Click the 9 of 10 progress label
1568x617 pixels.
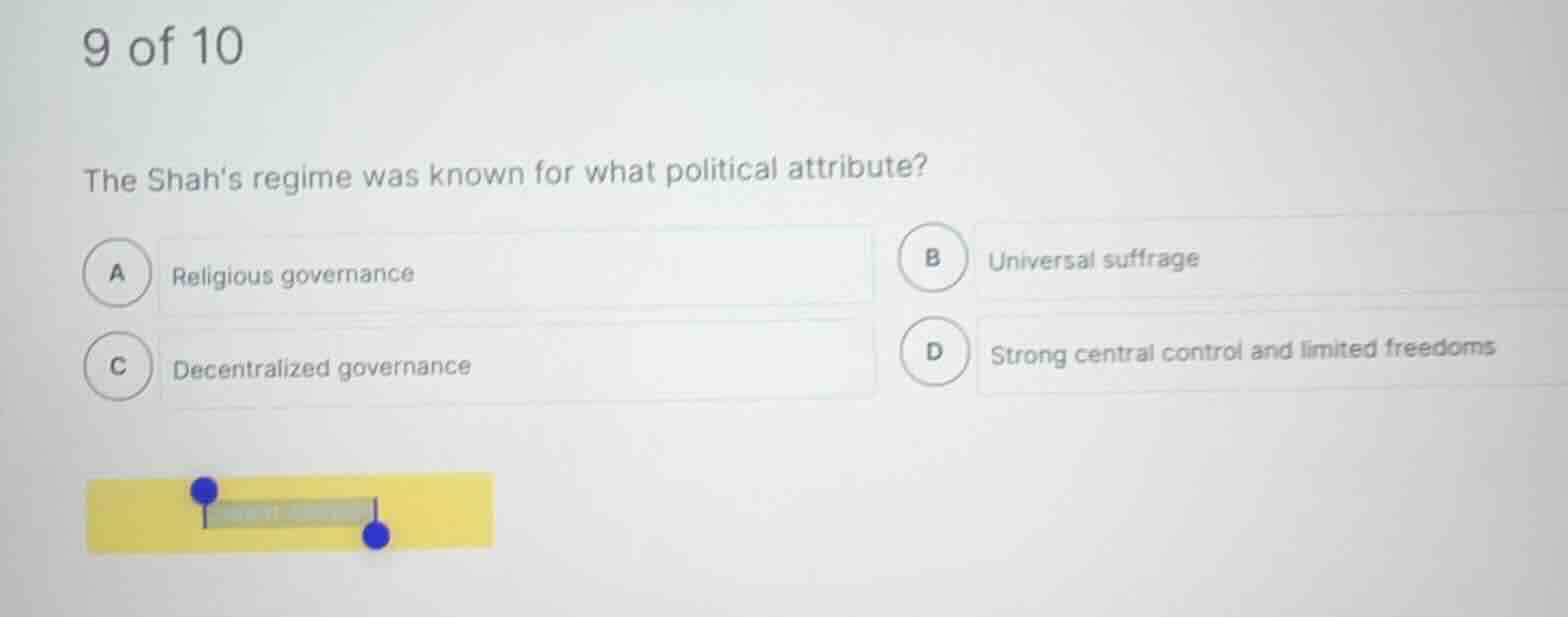point(162,44)
